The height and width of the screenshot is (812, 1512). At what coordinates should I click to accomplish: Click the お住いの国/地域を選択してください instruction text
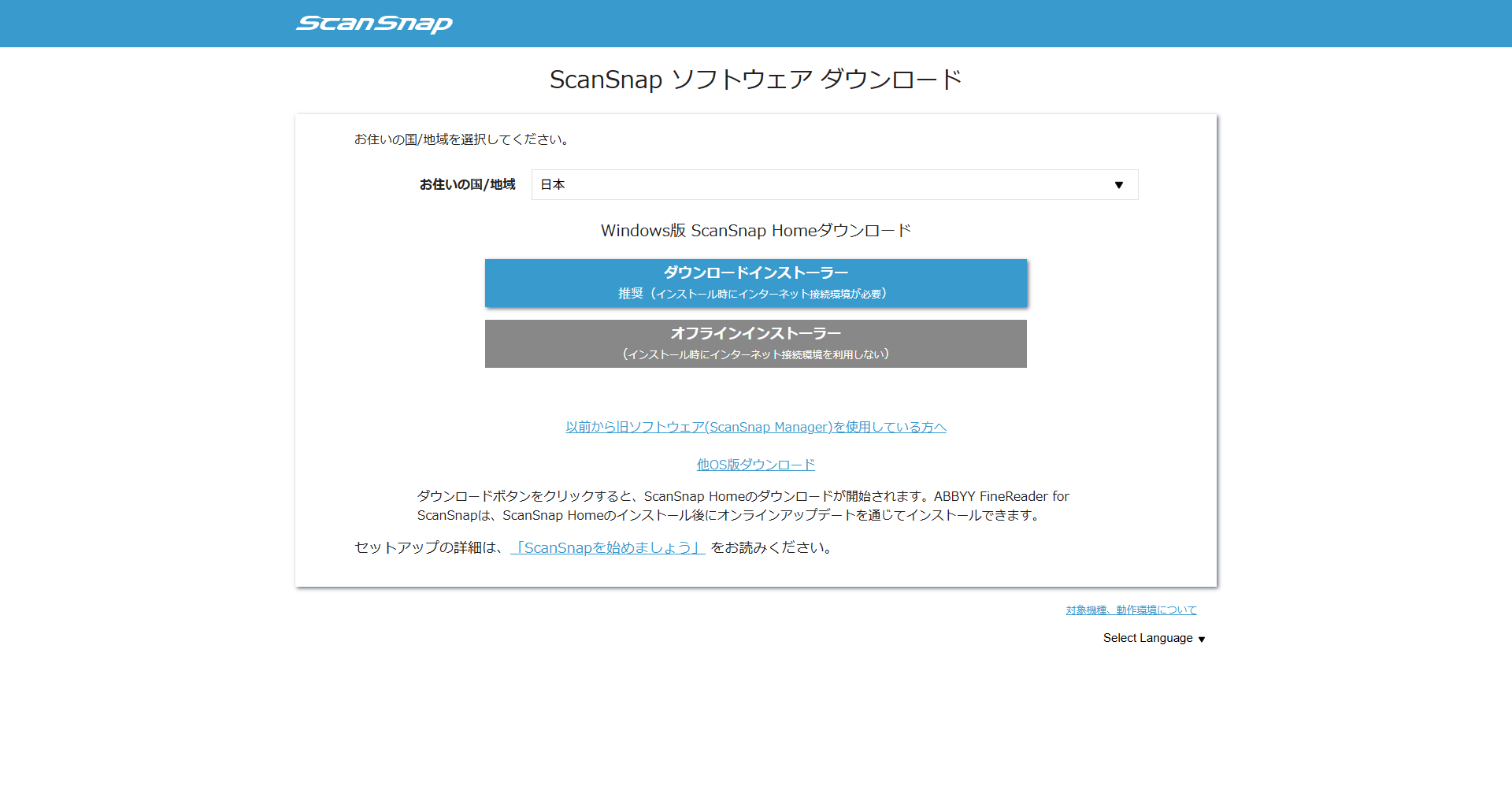[462, 139]
